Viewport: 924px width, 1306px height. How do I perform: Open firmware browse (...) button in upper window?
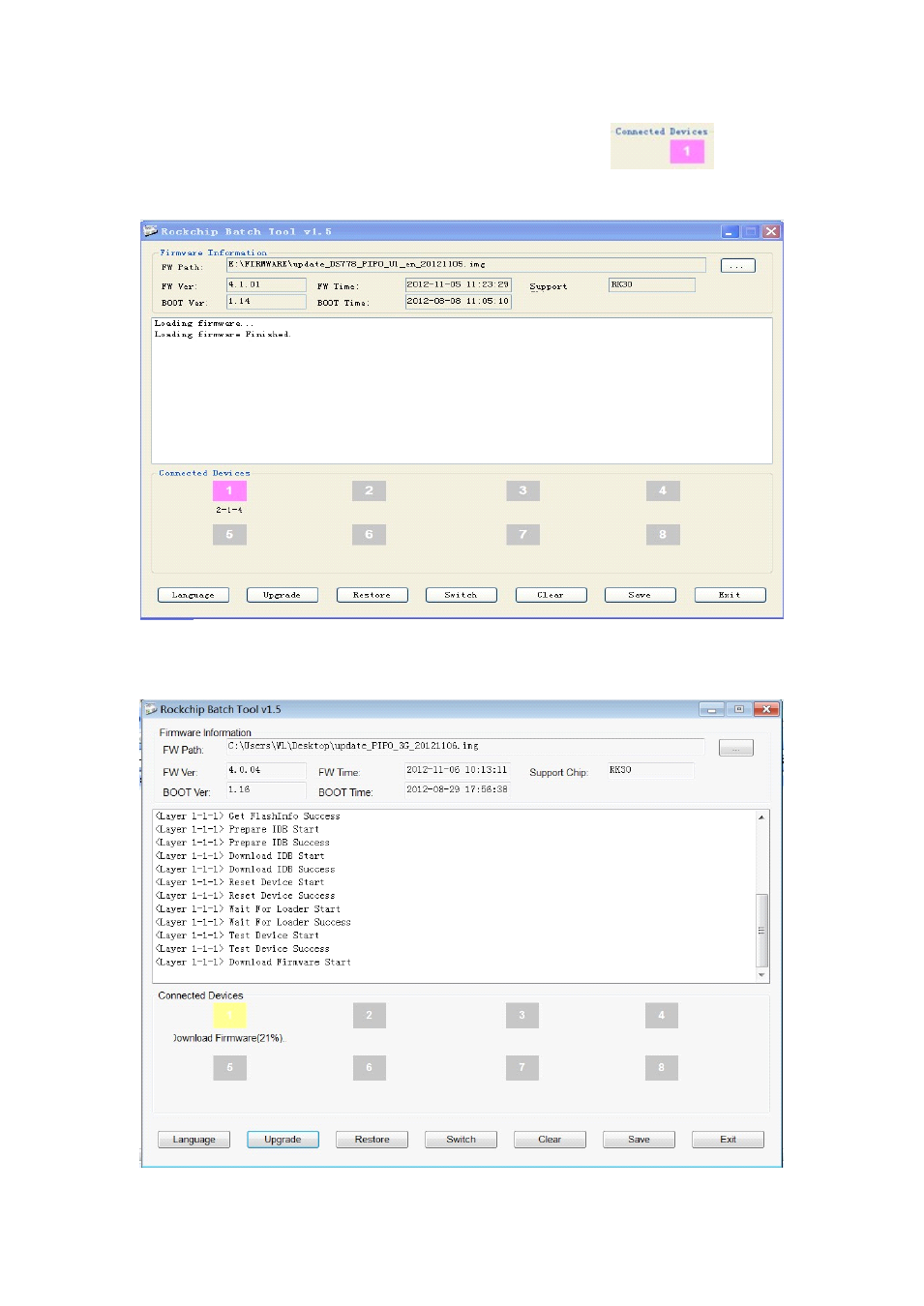(737, 265)
